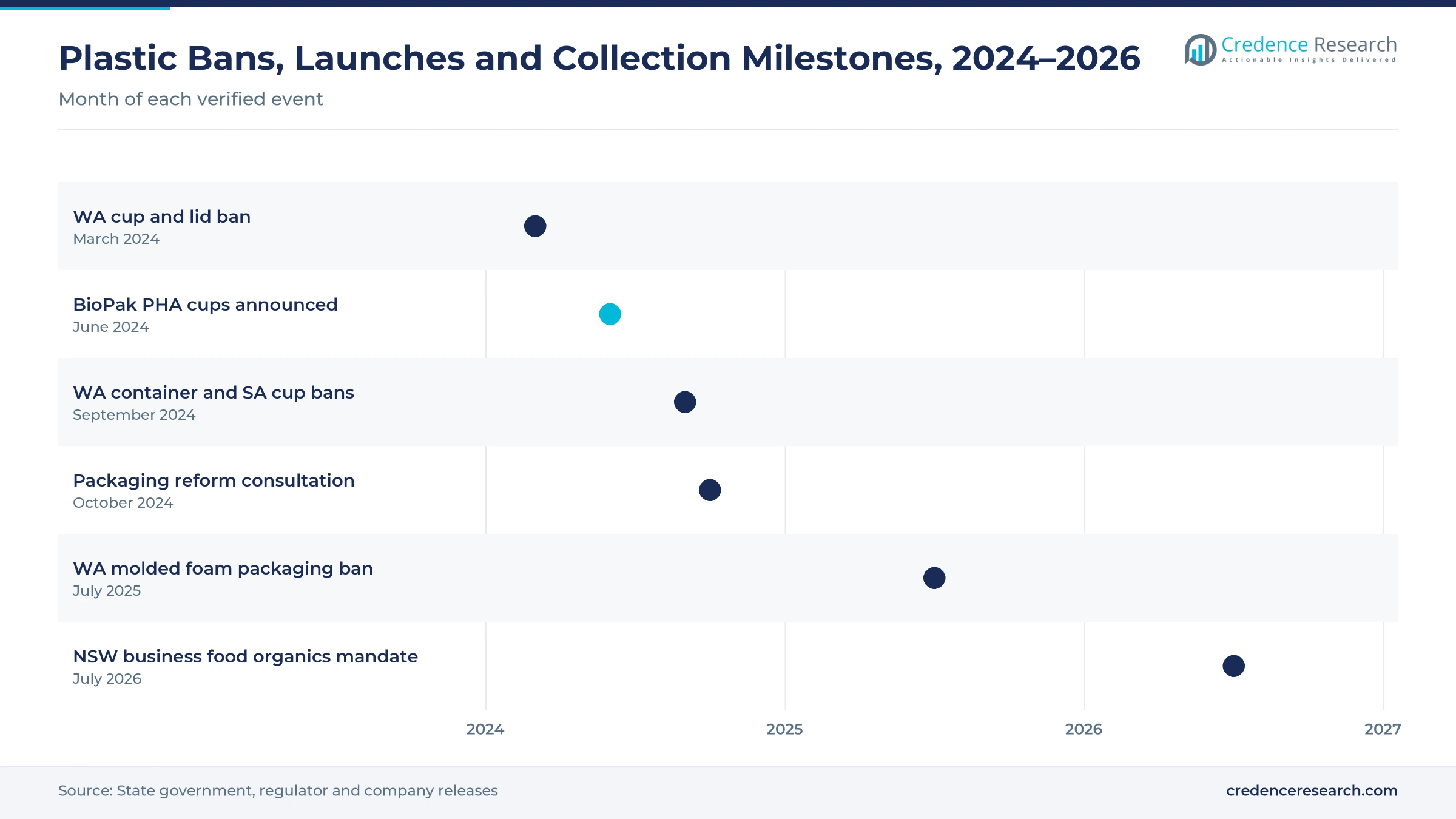
Task: Click the subtitle 'Month of each verified event'
Action: point(190,99)
